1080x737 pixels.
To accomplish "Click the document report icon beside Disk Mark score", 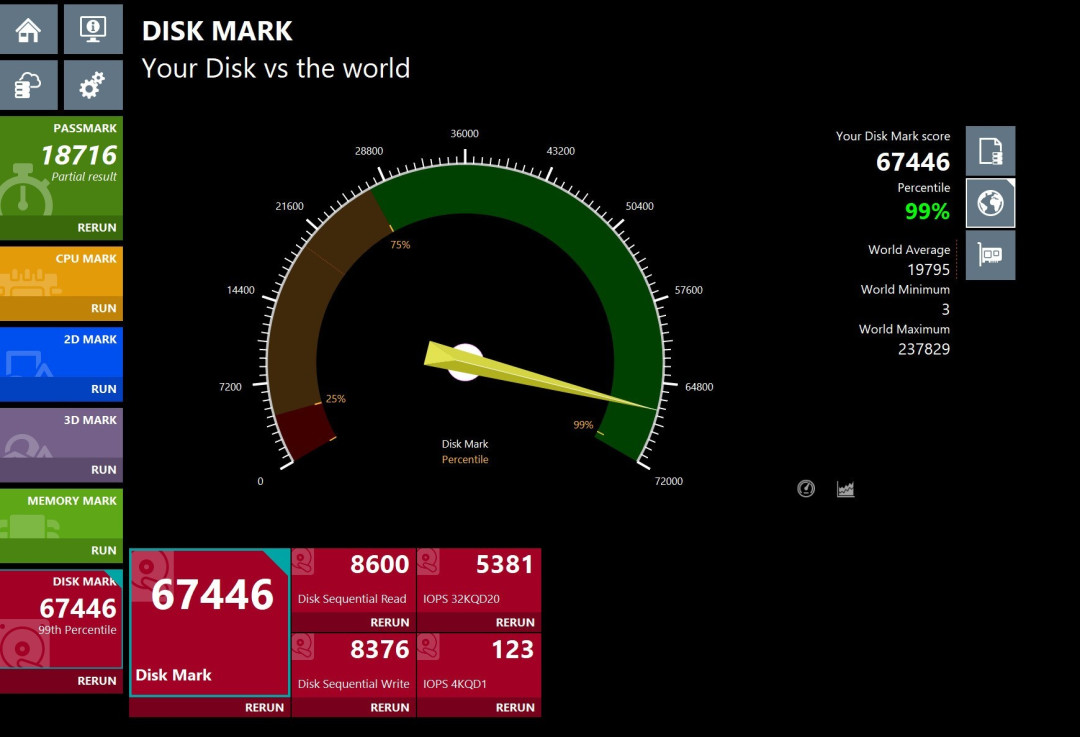I will pyautogui.click(x=990, y=151).
